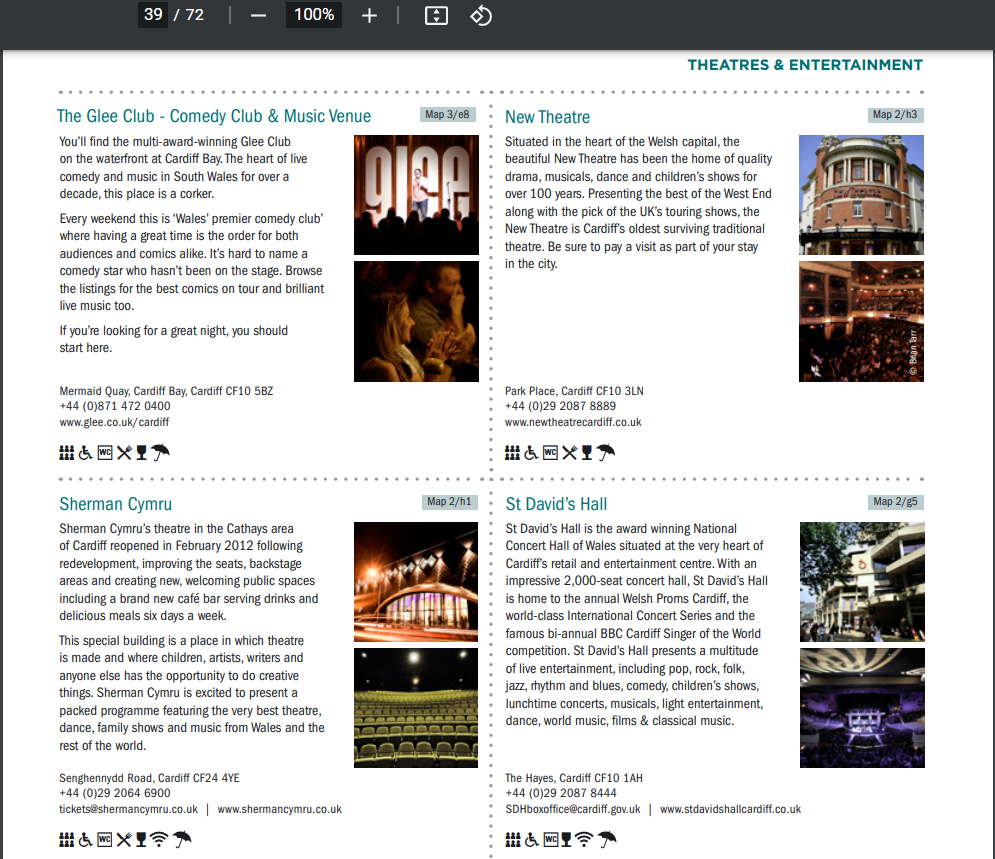Click St David's Hall umbrella icon

click(x=607, y=839)
